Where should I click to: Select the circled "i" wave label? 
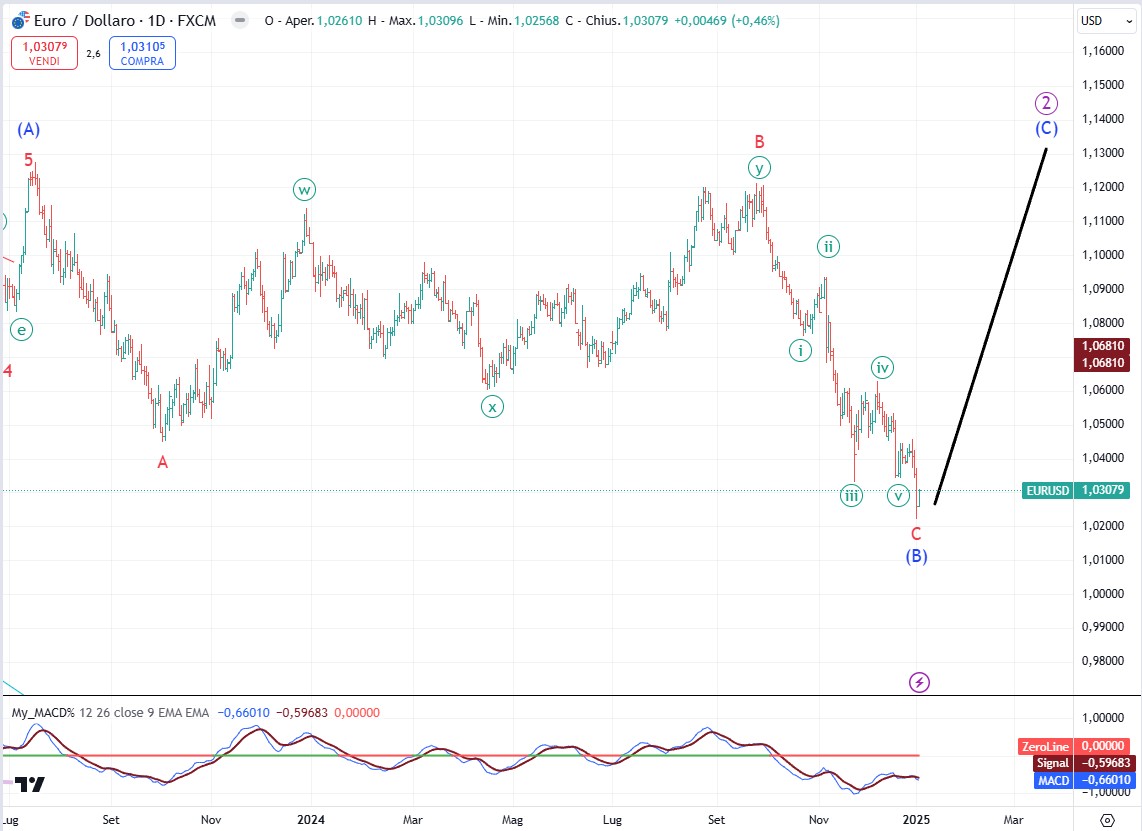pyautogui.click(x=800, y=350)
